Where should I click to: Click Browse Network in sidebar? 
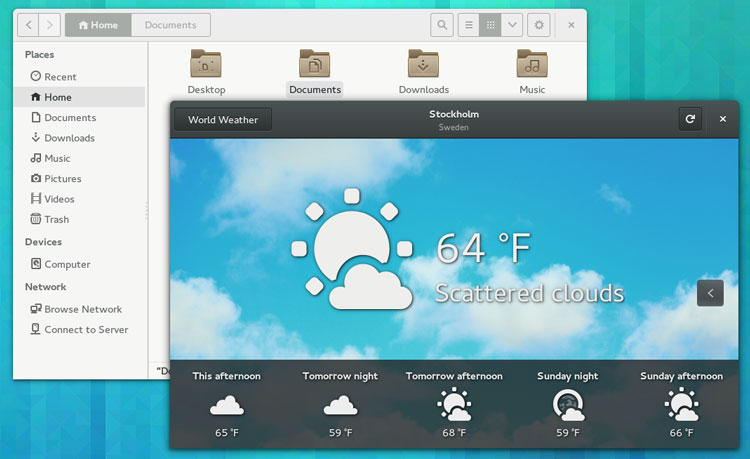point(82,309)
